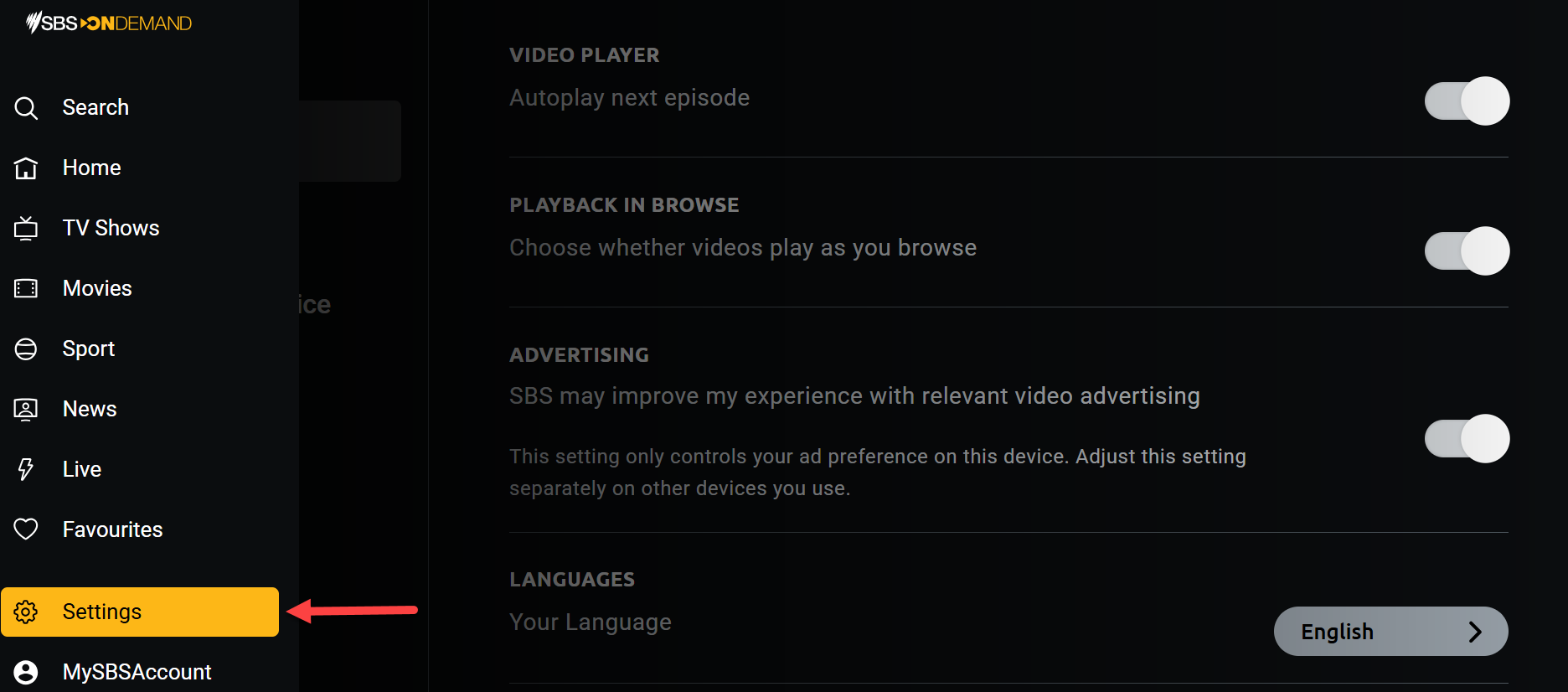Open News via the newsreader icon

pos(26,409)
